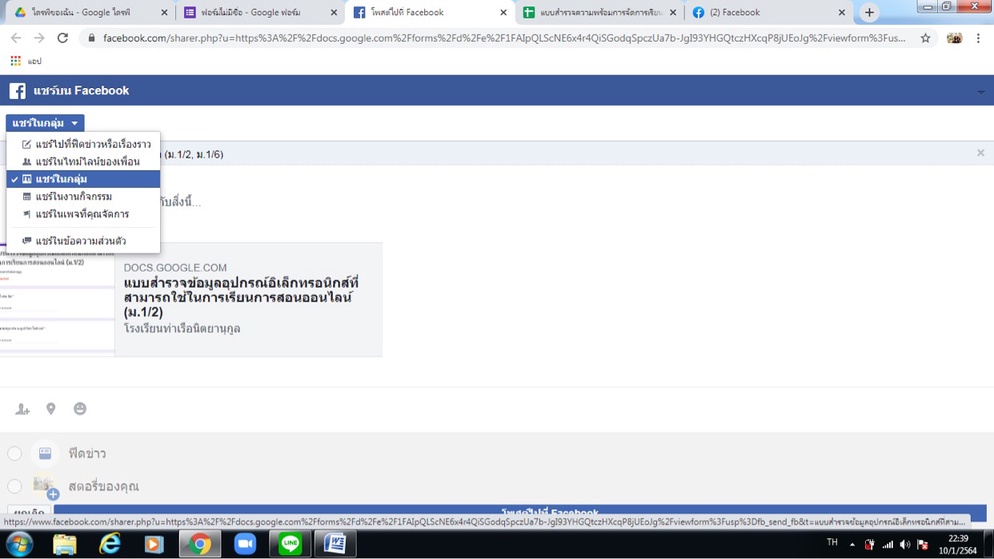Click the 'ยกเลิก' cancel button

click(29, 511)
